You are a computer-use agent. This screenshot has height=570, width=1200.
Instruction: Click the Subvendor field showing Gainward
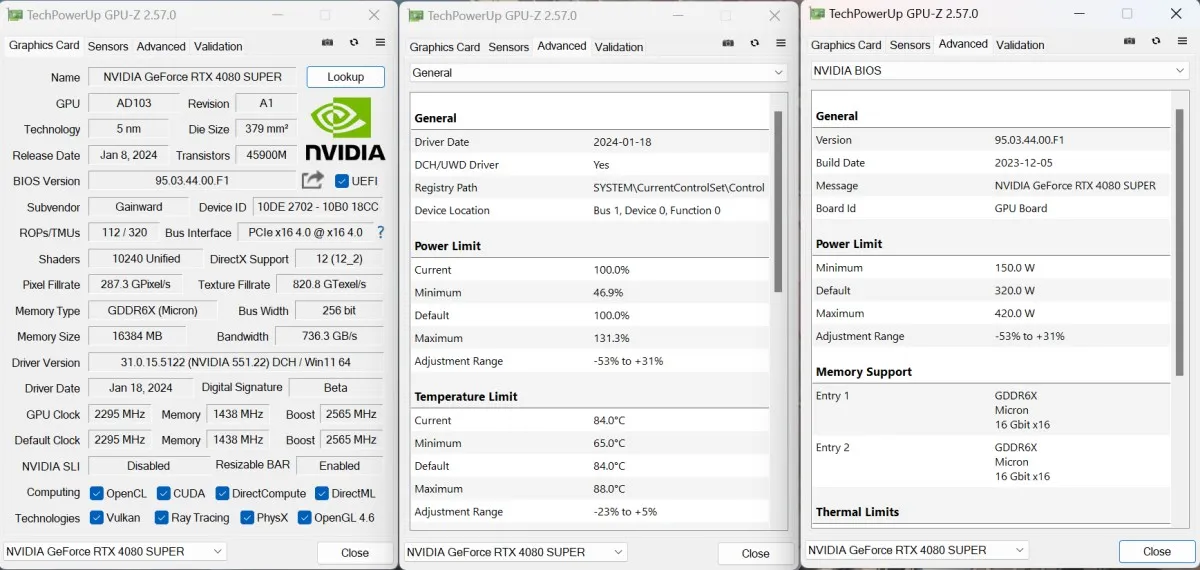click(x=139, y=207)
